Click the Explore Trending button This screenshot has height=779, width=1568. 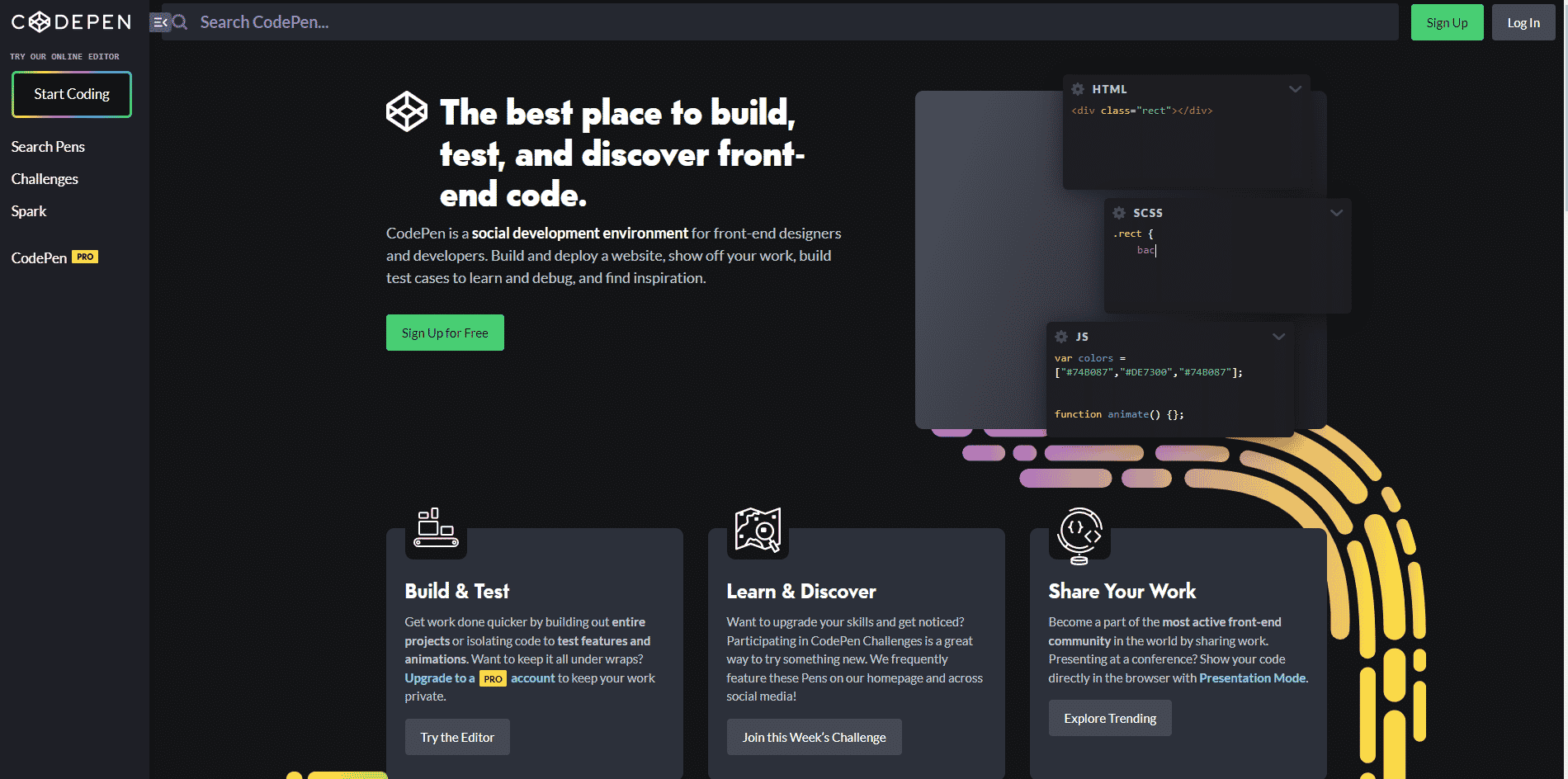pyautogui.click(x=1110, y=718)
